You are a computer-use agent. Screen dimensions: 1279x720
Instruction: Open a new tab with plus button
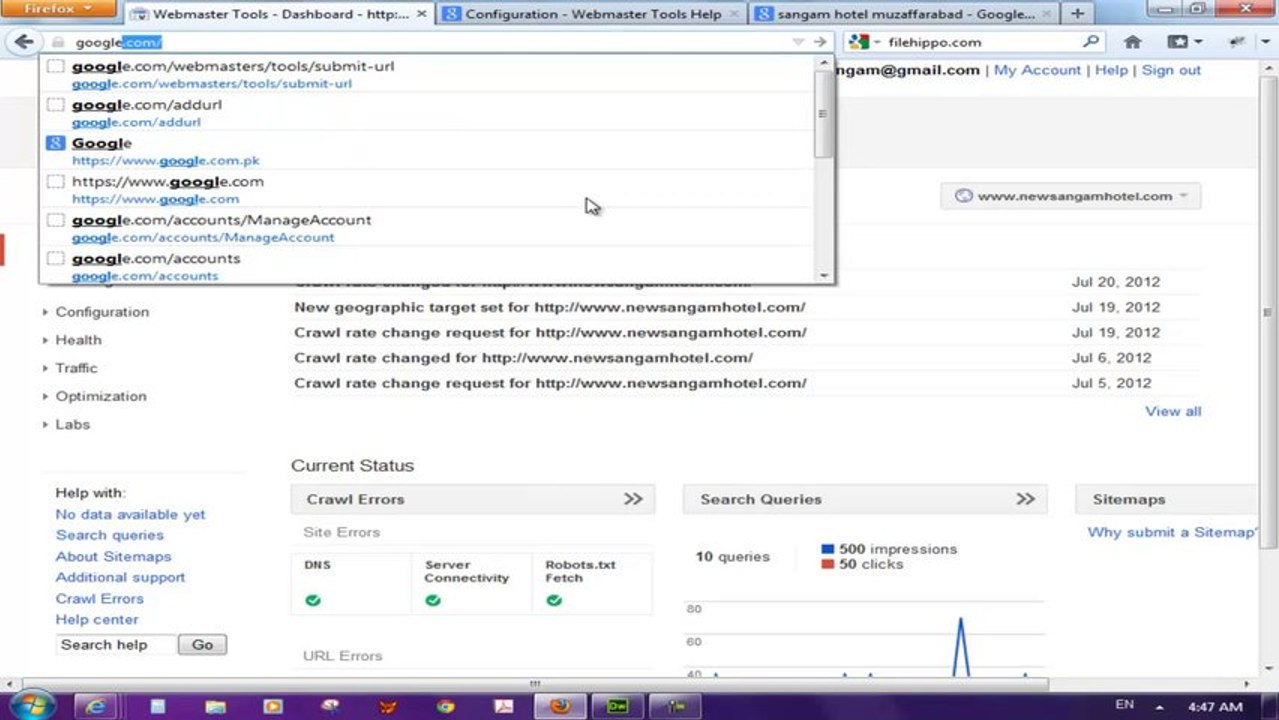1077,14
